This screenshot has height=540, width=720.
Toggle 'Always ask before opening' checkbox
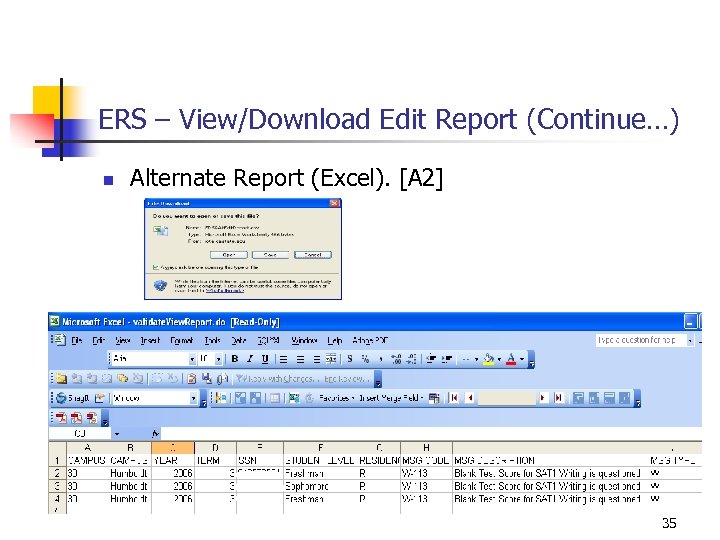155,267
